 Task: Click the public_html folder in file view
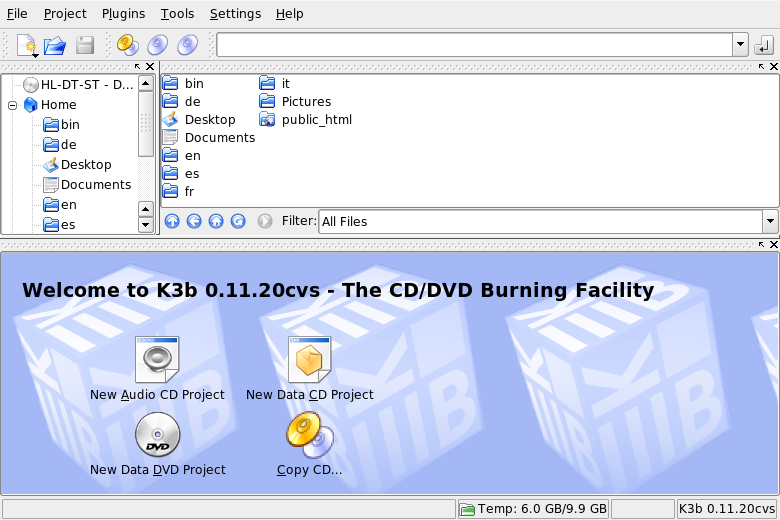tap(305, 119)
